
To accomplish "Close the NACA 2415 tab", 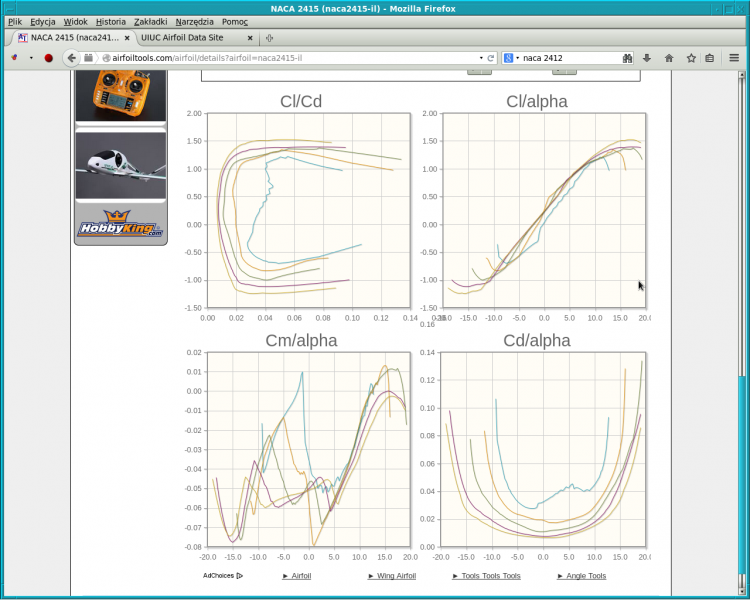I will pyautogui.click(x=127, y=38).
